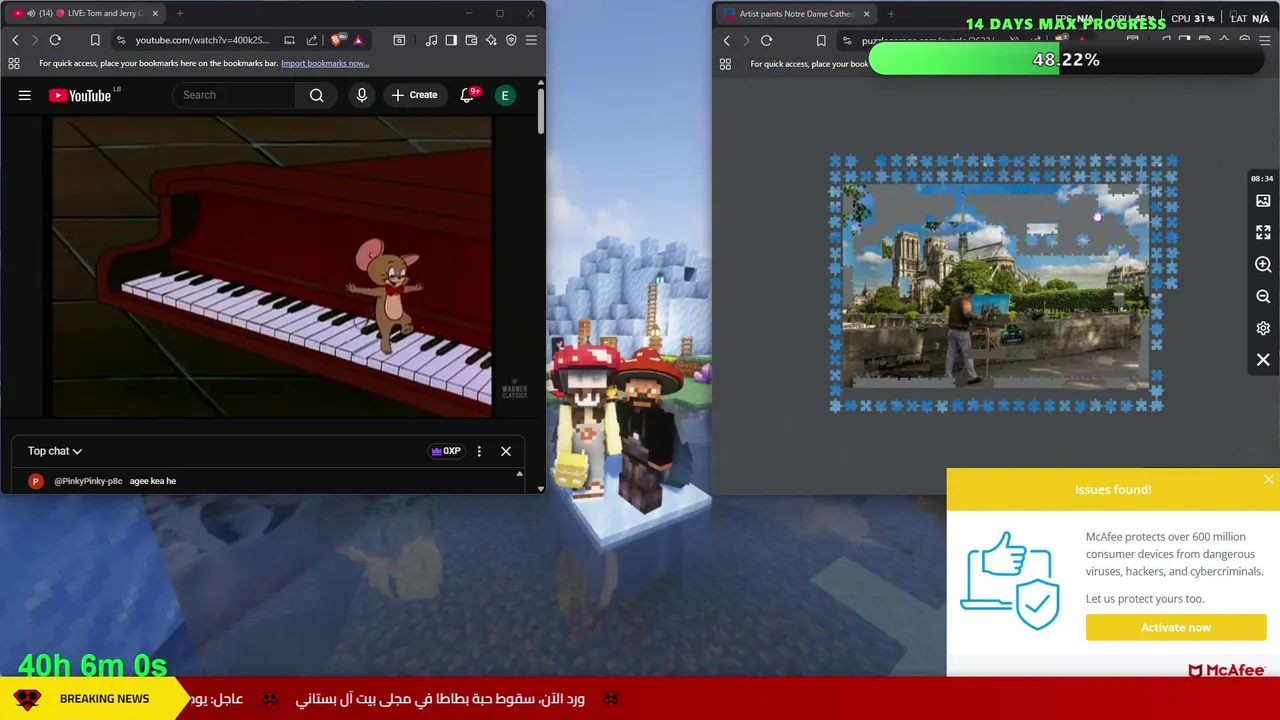Start voice search with microphone icon

362,95
